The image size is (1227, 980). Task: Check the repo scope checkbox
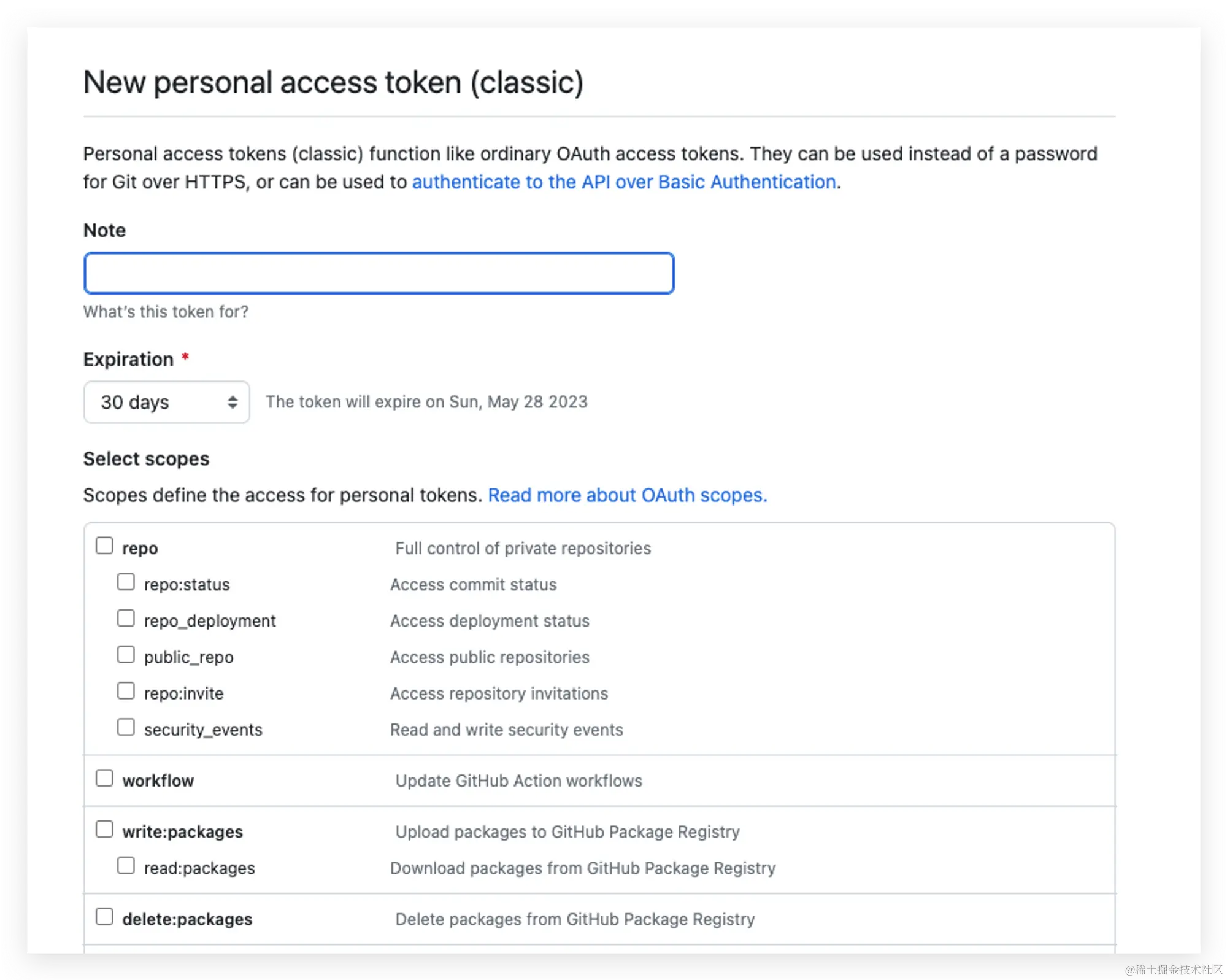pyautogui.click(x=104, y=546)
